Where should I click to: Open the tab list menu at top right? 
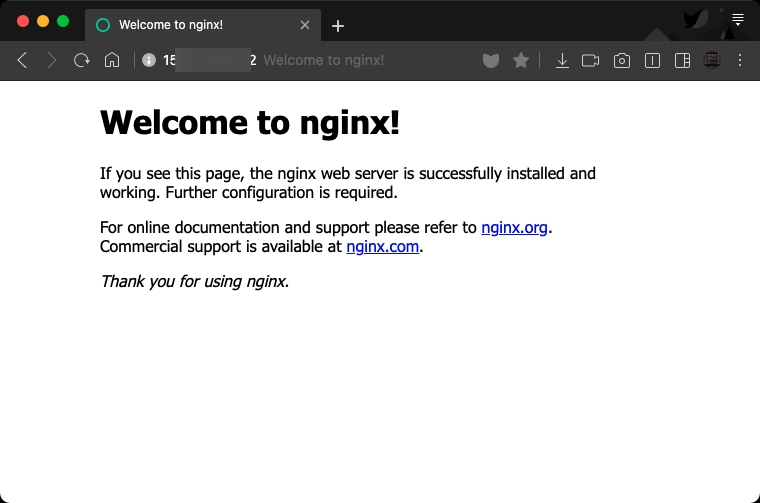click(738, 19)
